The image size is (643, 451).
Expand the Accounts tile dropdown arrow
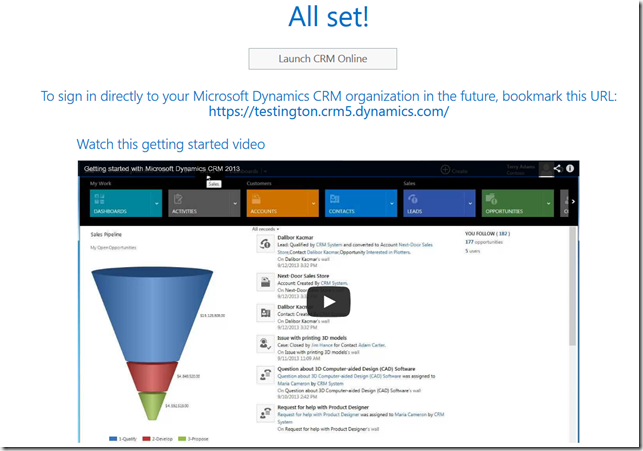(x=313, y=203)
